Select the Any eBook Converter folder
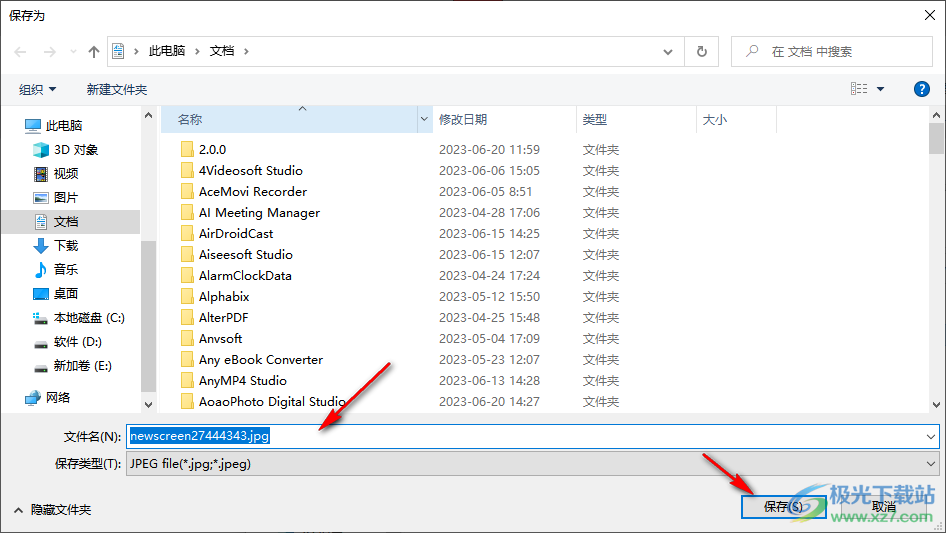 click(x=261, y=360)
